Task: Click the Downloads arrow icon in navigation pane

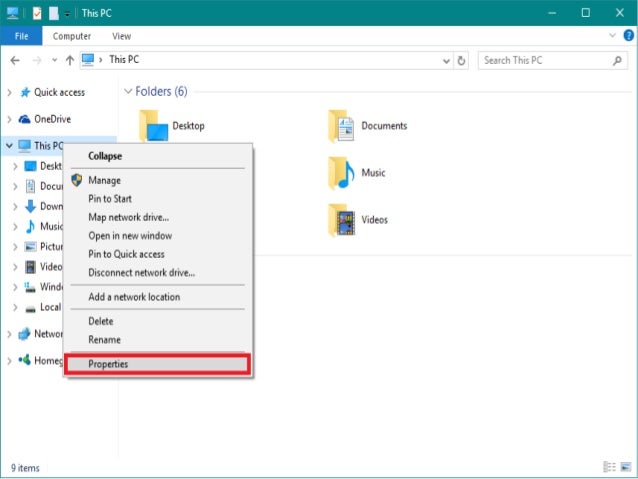Action: [31, 206]
